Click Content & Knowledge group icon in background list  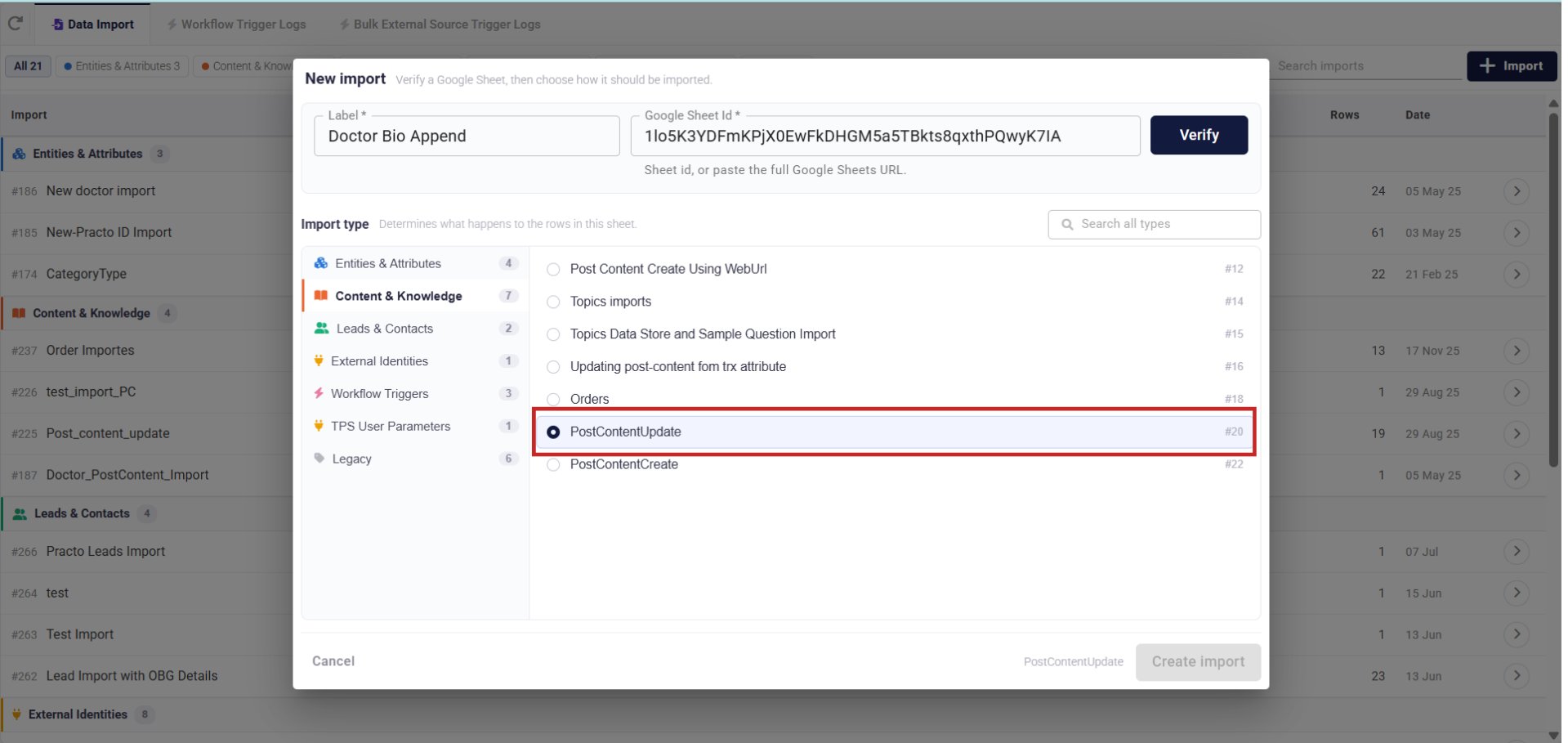tap(19, 313)
